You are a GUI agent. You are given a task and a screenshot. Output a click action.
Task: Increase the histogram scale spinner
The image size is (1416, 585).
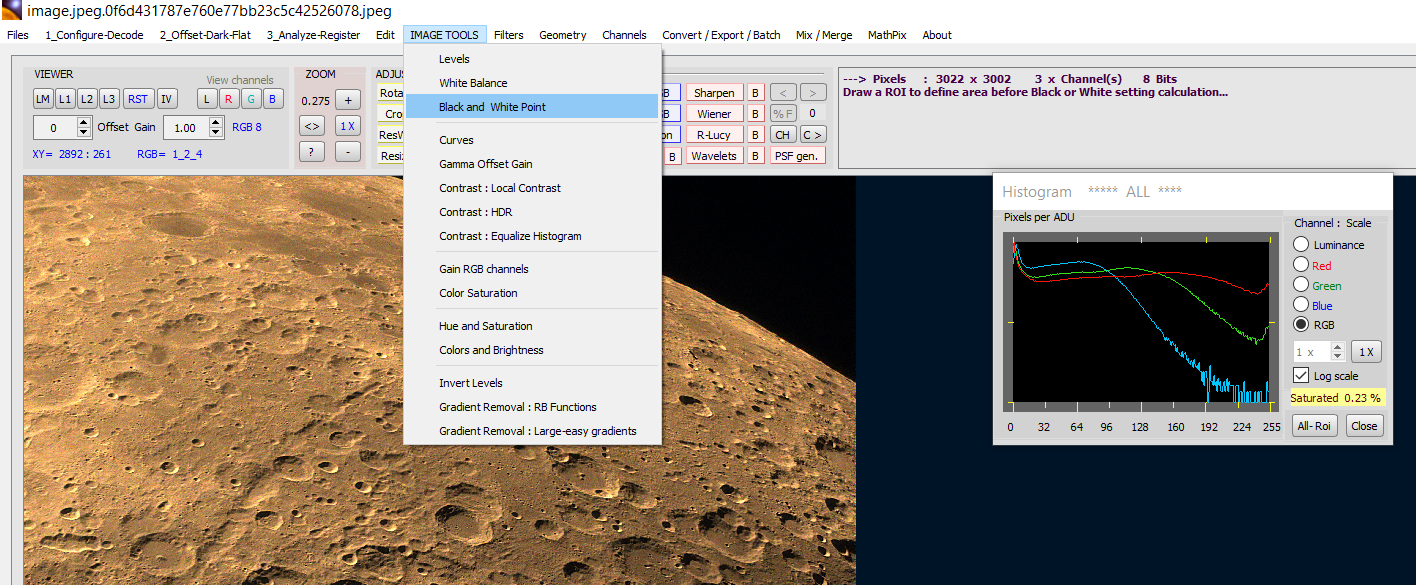point(1337,347)
